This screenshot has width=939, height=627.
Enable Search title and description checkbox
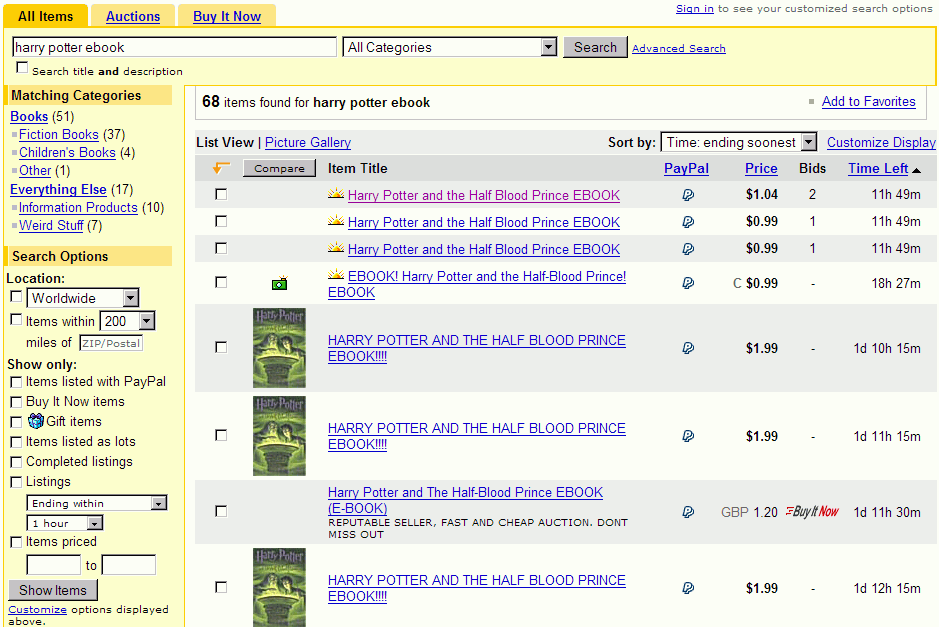[22, 68]
